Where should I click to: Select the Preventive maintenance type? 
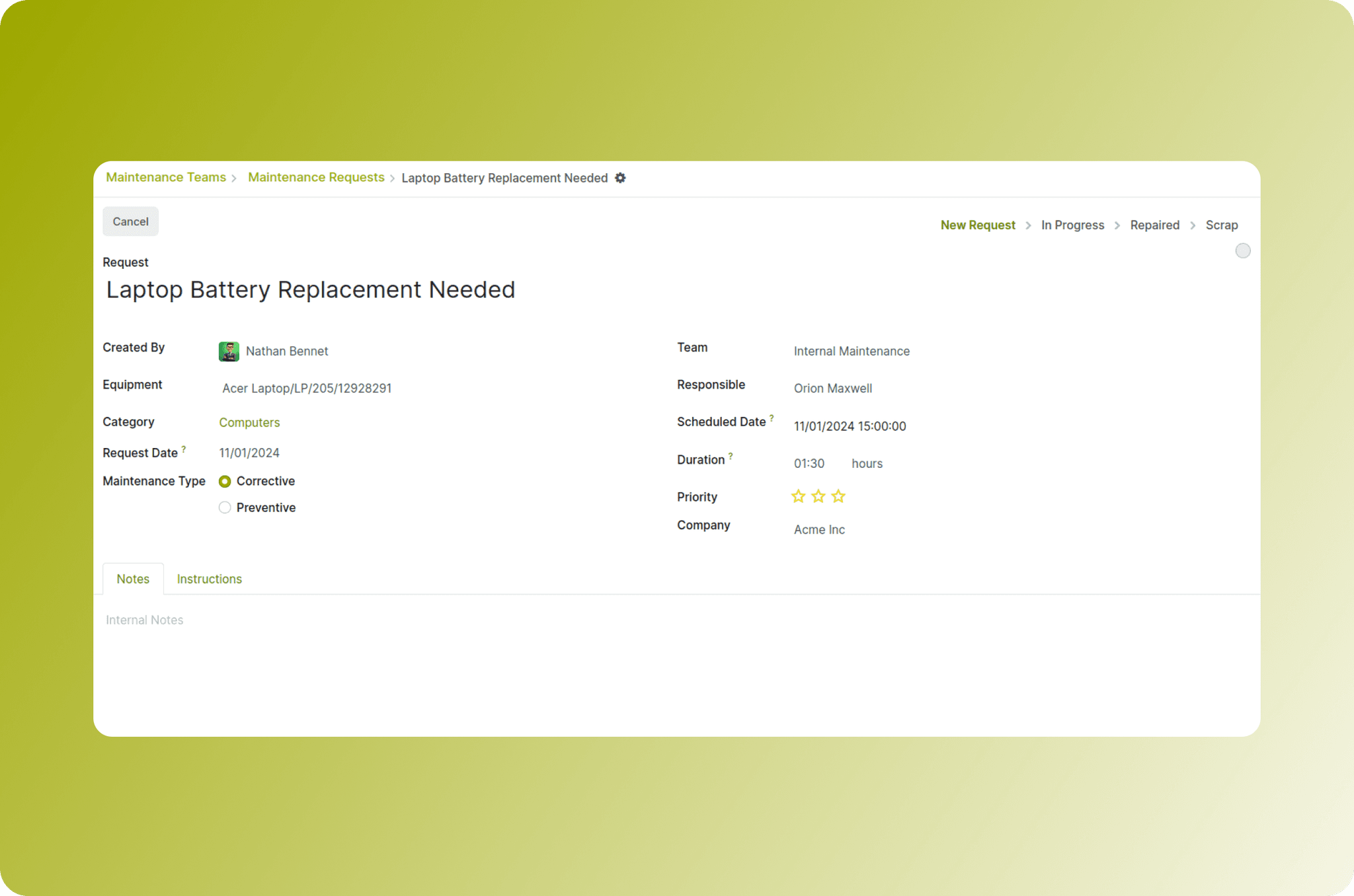coord(225,507)
